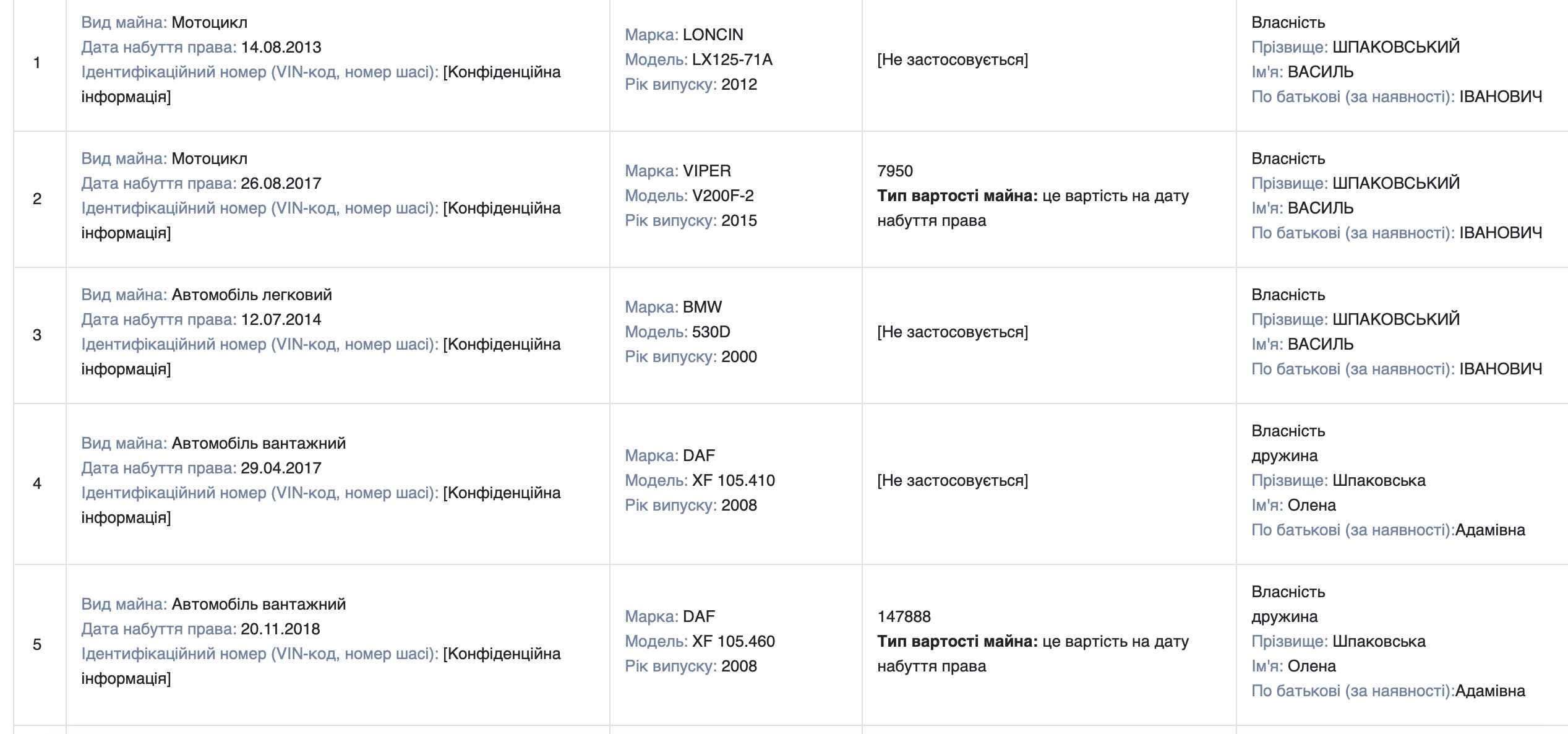This screenshot has width=1568, height=734.
Task: Select 'Тип вартості майна' label in row 5
Action: (x=958, y=641)
